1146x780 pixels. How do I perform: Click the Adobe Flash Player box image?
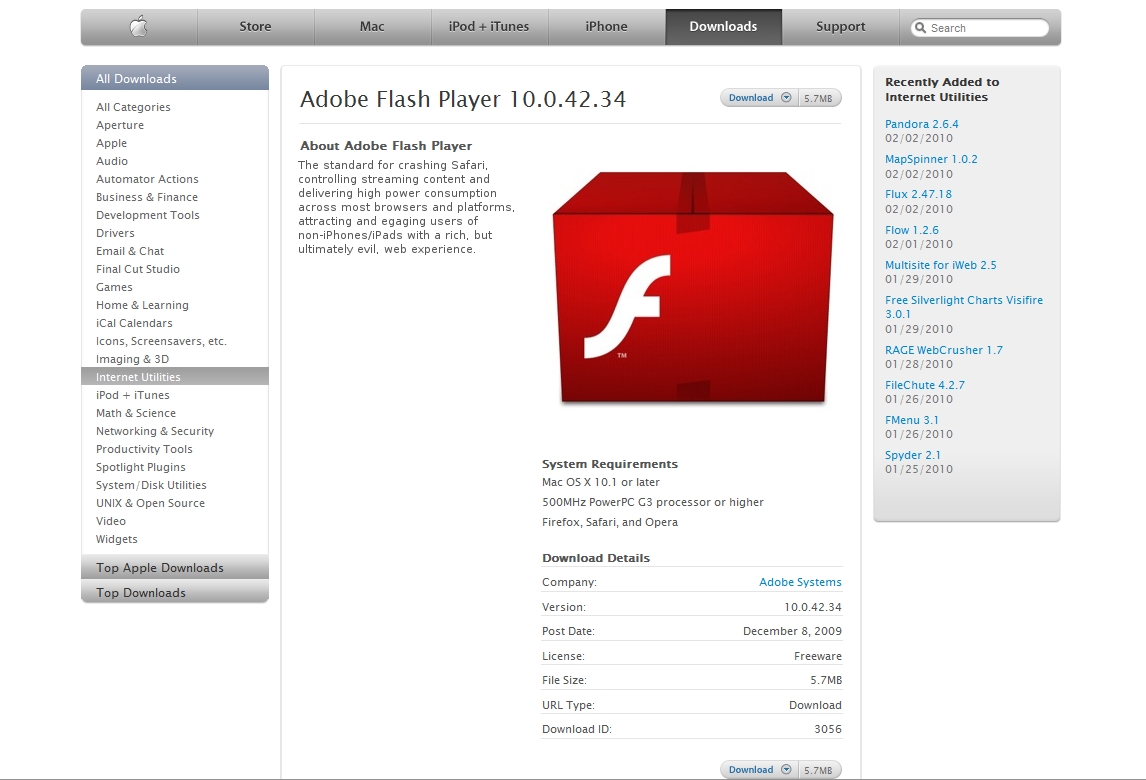(693, 287)
